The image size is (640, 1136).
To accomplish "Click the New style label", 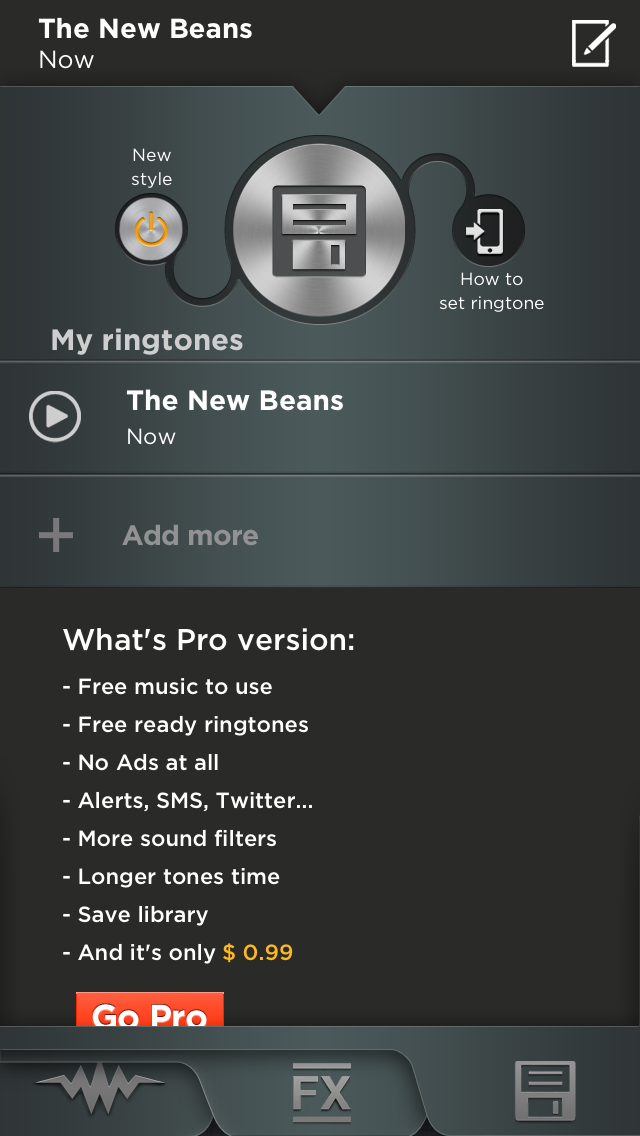I will [x=151, y=167].
